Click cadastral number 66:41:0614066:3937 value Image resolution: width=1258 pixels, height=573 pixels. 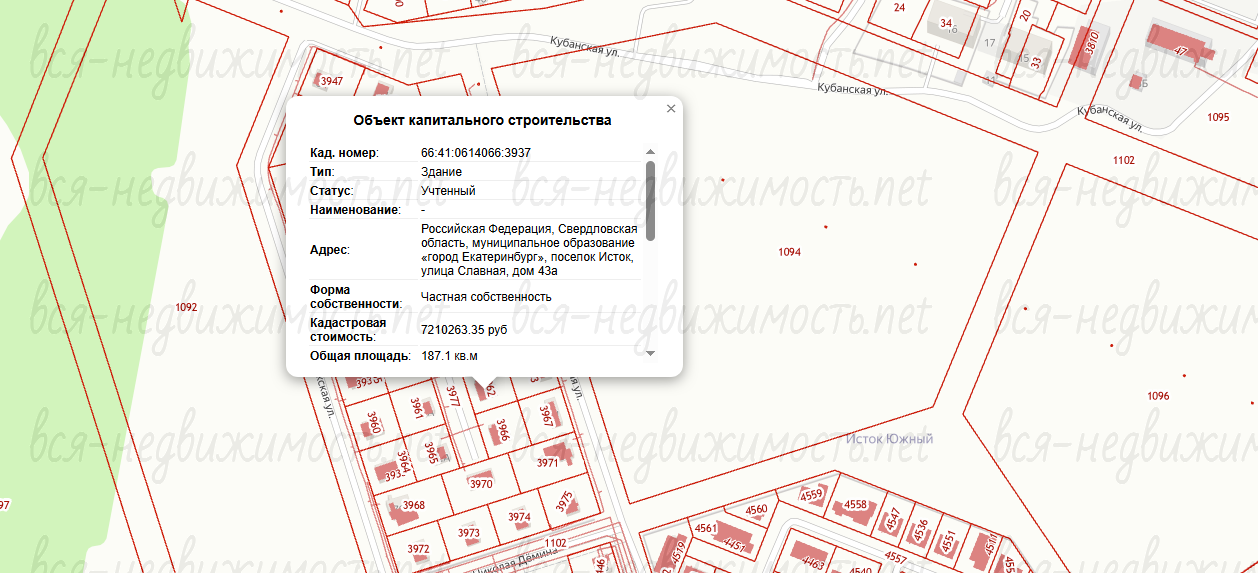click(x=475, y=153)
